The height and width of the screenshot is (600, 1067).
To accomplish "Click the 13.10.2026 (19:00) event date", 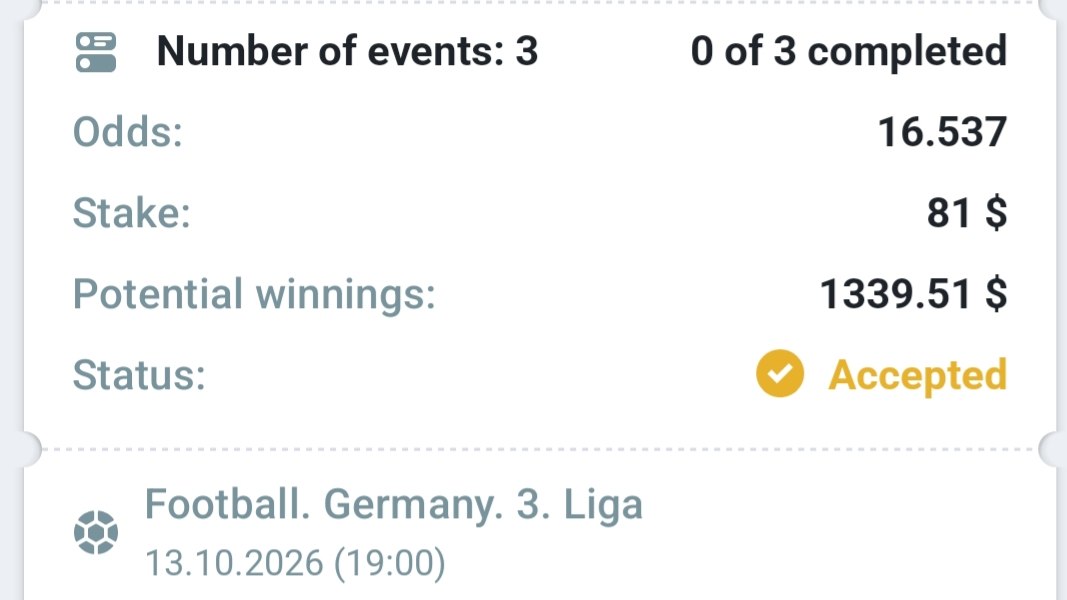I will click(x=295, y=563).
